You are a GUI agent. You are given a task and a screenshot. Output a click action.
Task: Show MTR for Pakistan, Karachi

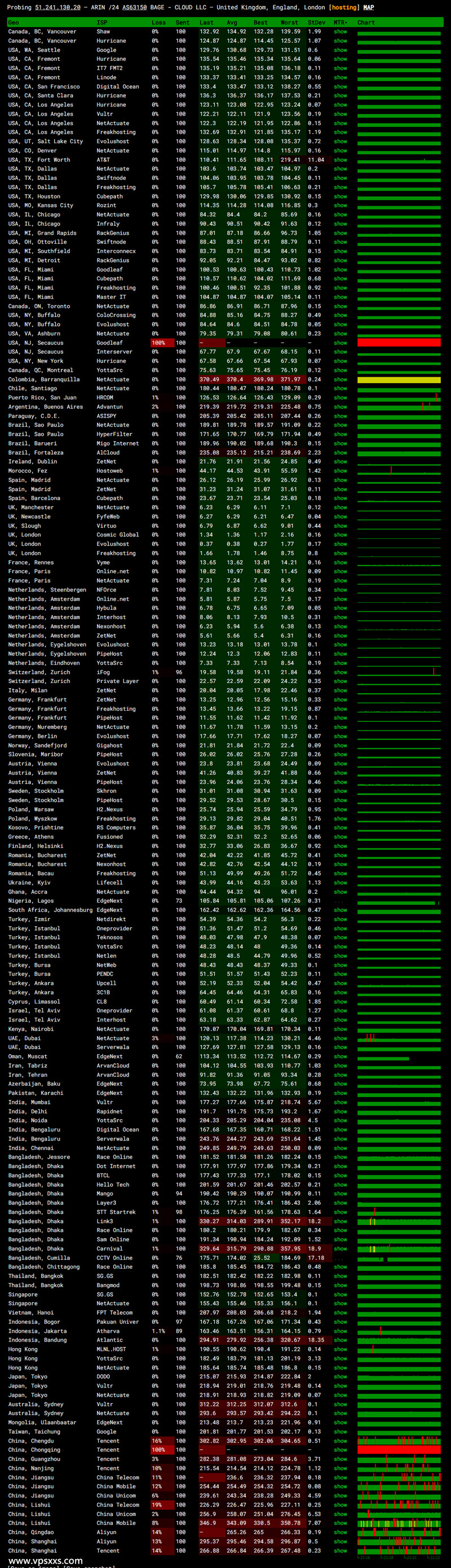[341, 1093]
